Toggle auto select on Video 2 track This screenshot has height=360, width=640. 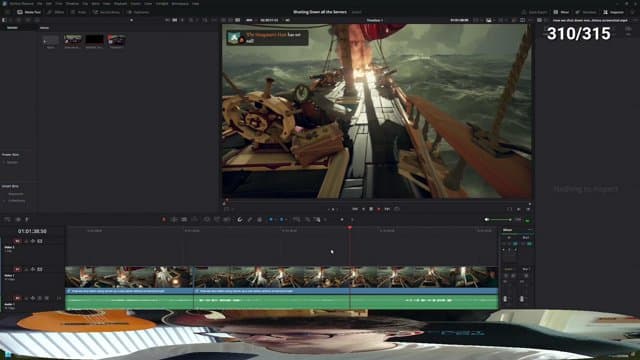coord(33,241)
